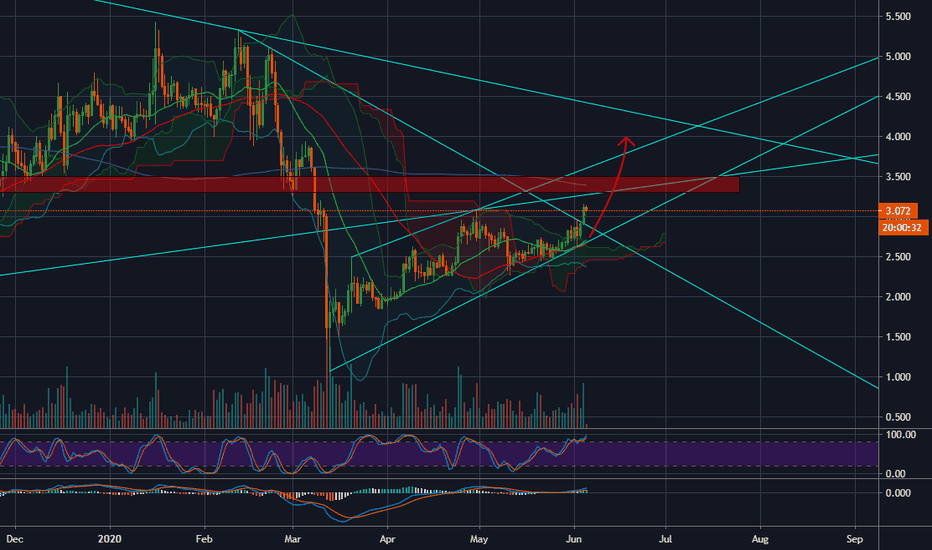932x550 pixels.
Task: Click the Jul label on time axis
Action: pyautogui.click(x=665, y=539)
